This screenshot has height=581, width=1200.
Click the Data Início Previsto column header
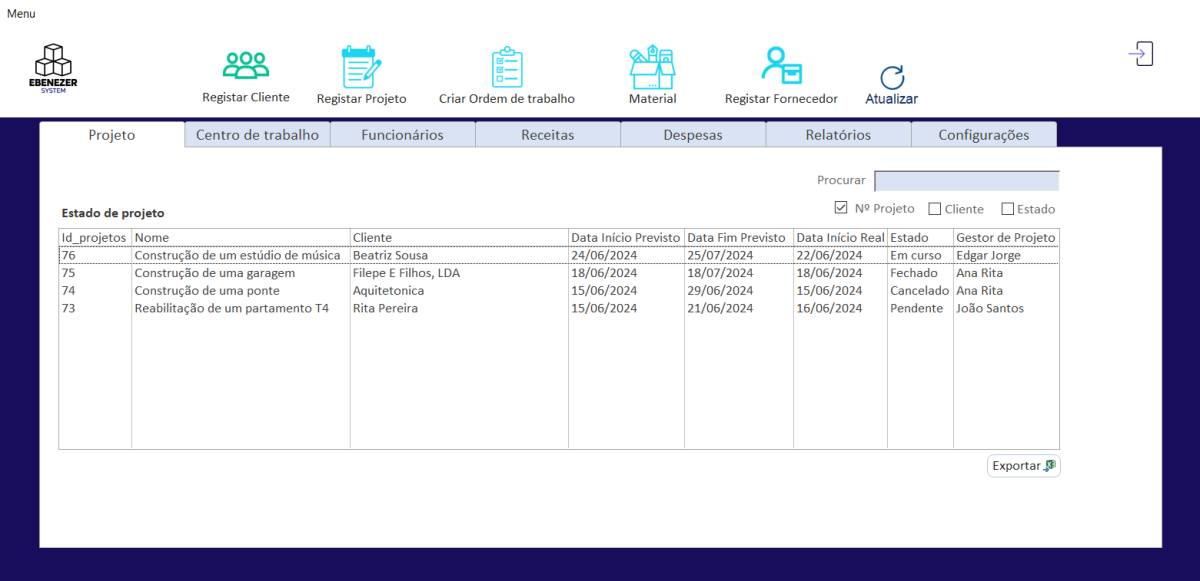coord(626,237)
